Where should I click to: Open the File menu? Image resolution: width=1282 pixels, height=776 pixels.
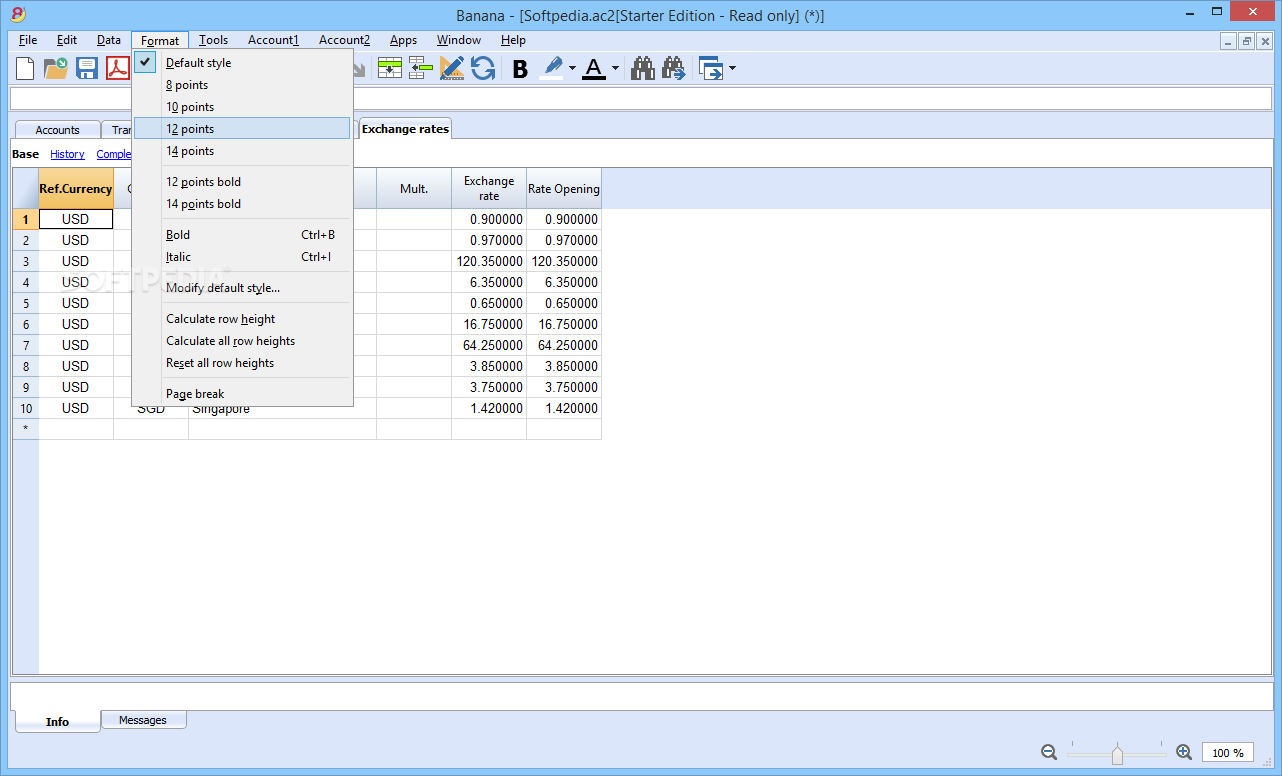click(28, 40)
